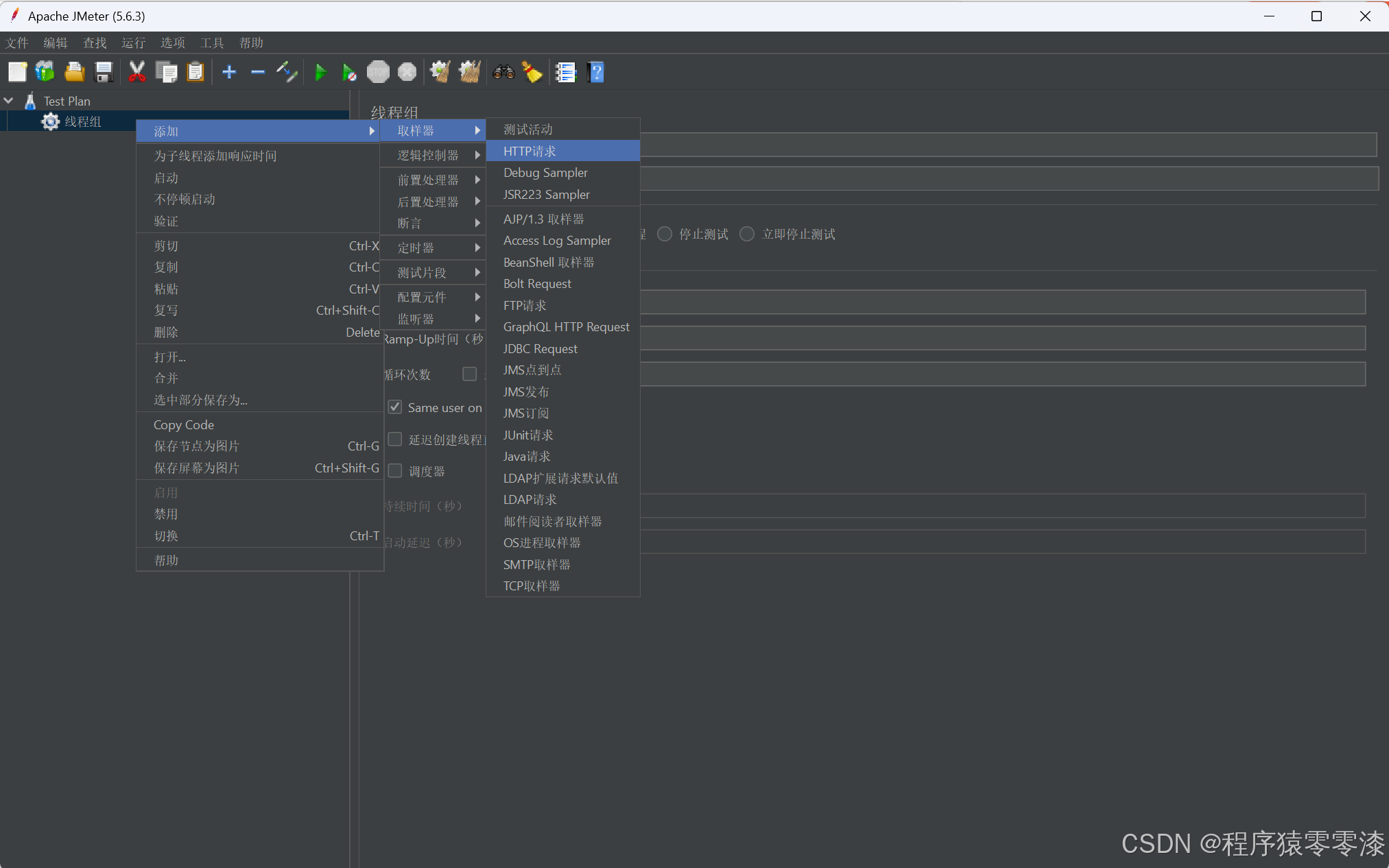The image size is (1389, 868).
Task: Click the Add (green plus) toolbar icon
Action: click(229, 71)
